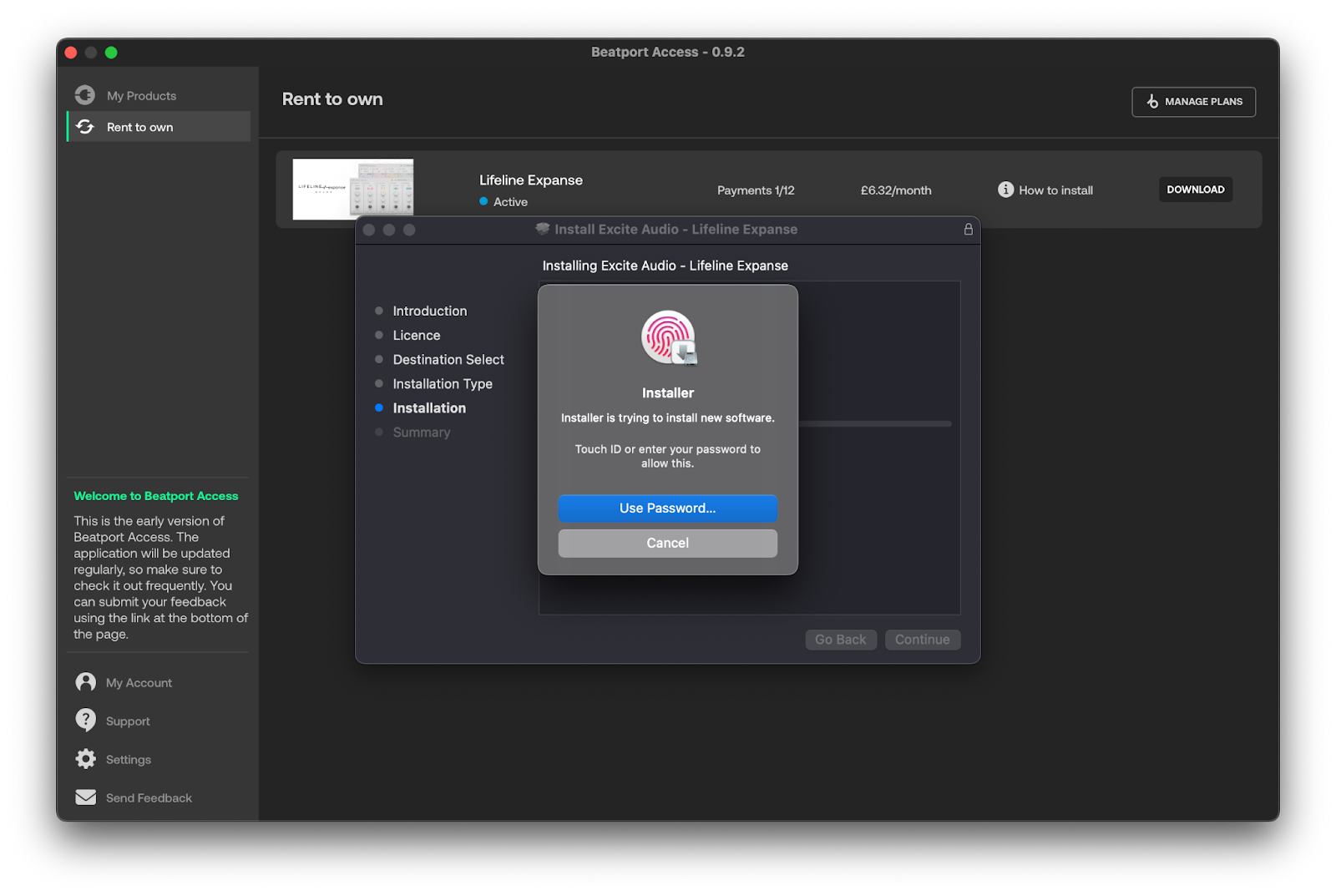This screenshot has width=1336, height=896.
Task: Cancel the Installer authentication dialog
Action: tap(667, 543)
